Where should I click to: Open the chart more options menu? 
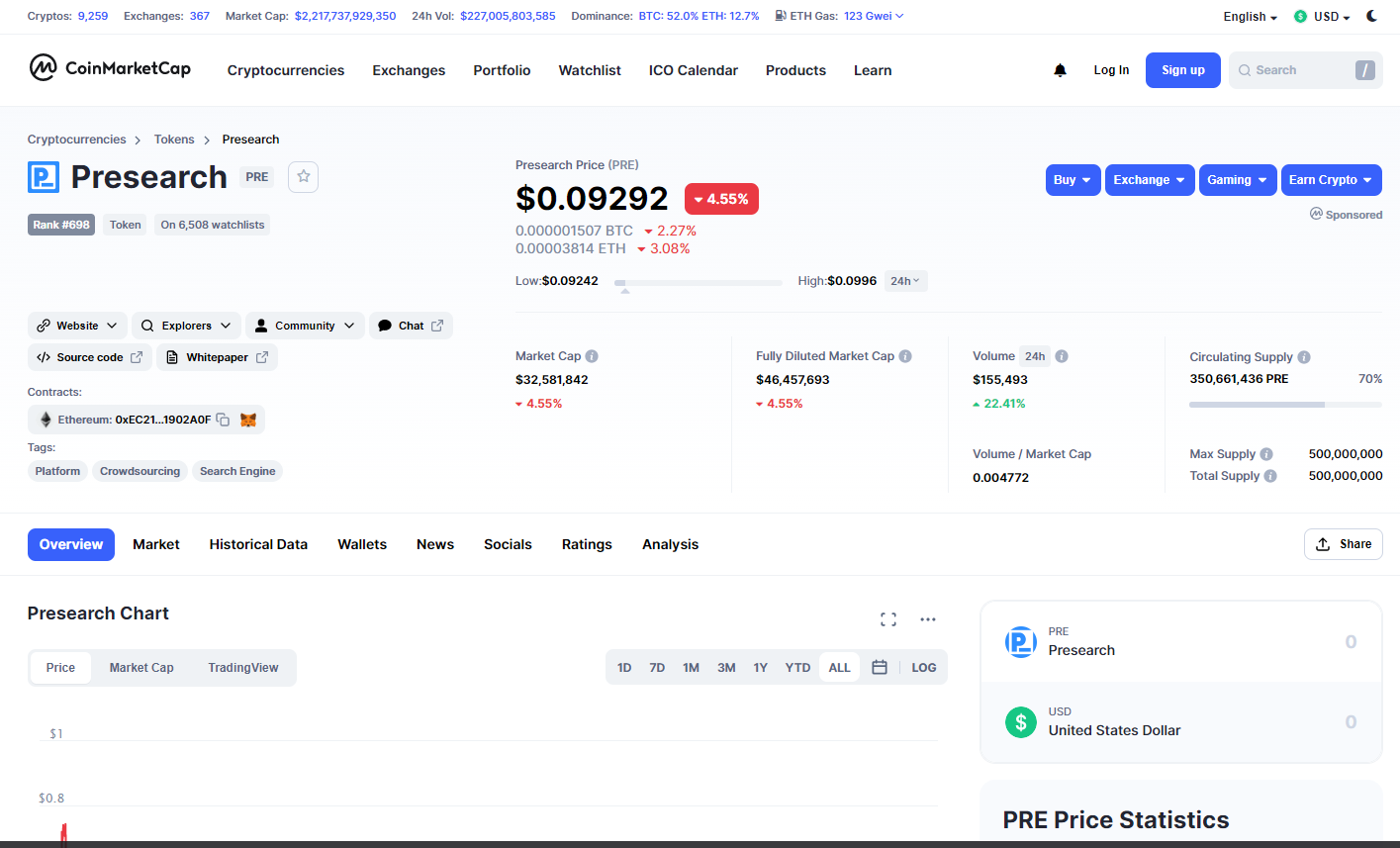[x=928, y=619]
